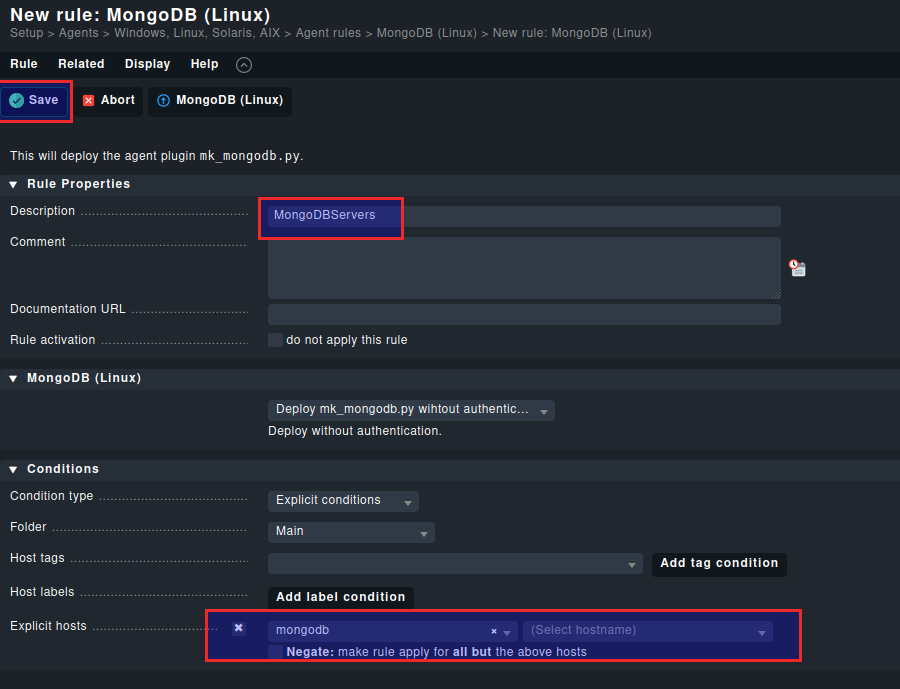Viewport: 900px width, 689px height.
Task: Click the Add tag condition button
Action: 719,564
